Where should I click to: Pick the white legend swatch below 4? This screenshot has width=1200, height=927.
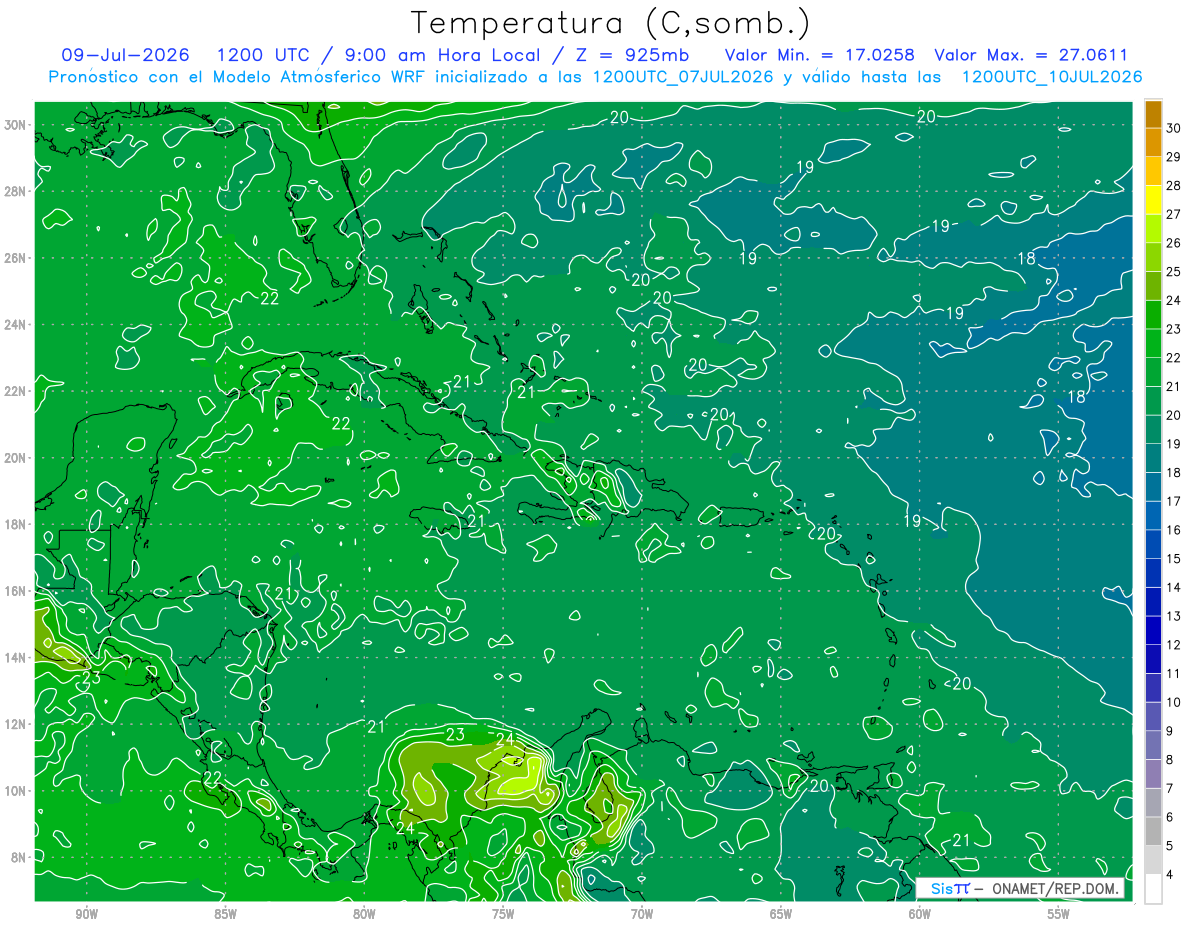pos(1153,888)
